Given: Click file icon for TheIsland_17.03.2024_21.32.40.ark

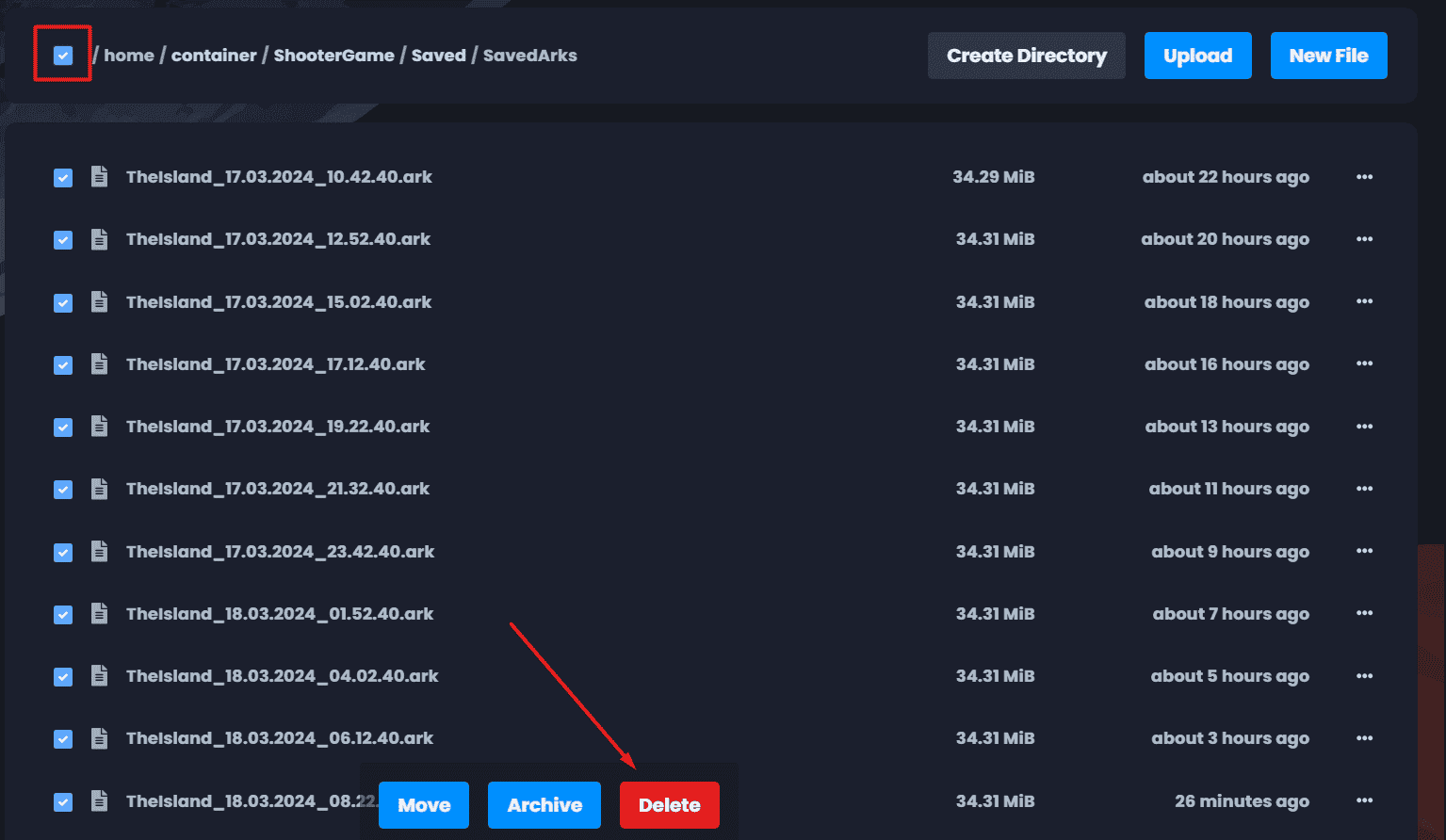Looking at the screenshot, I should click(99, 489).
